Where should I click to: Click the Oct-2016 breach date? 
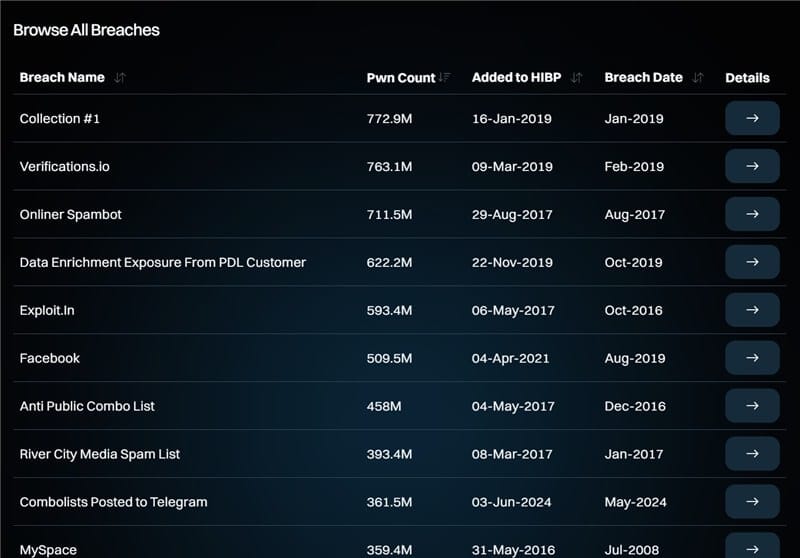[634, 311]
